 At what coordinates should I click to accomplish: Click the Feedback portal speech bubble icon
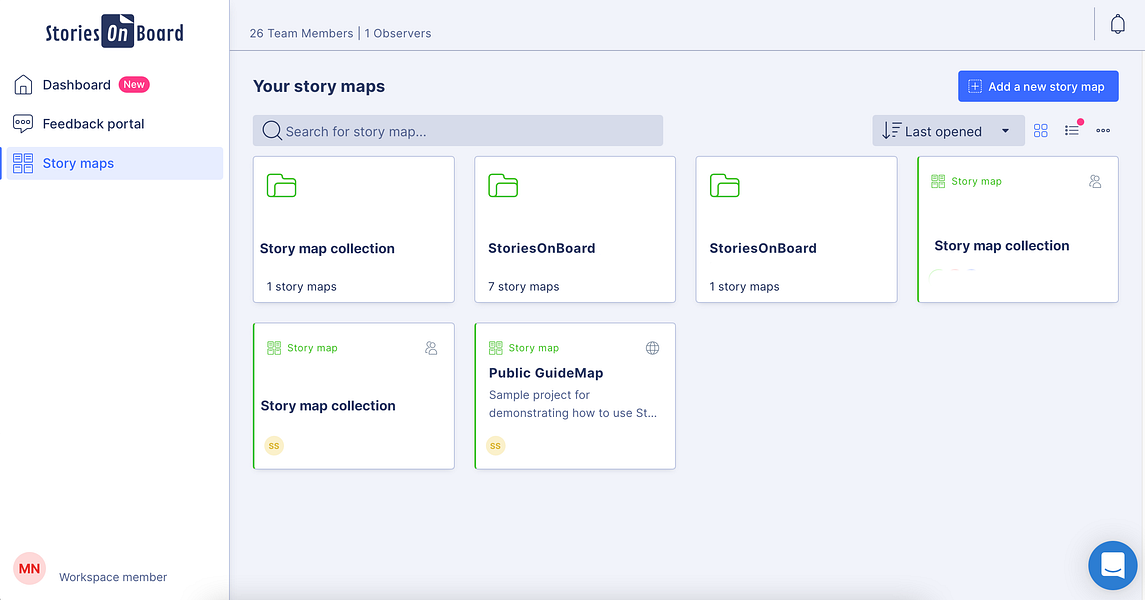click(23, 123)
